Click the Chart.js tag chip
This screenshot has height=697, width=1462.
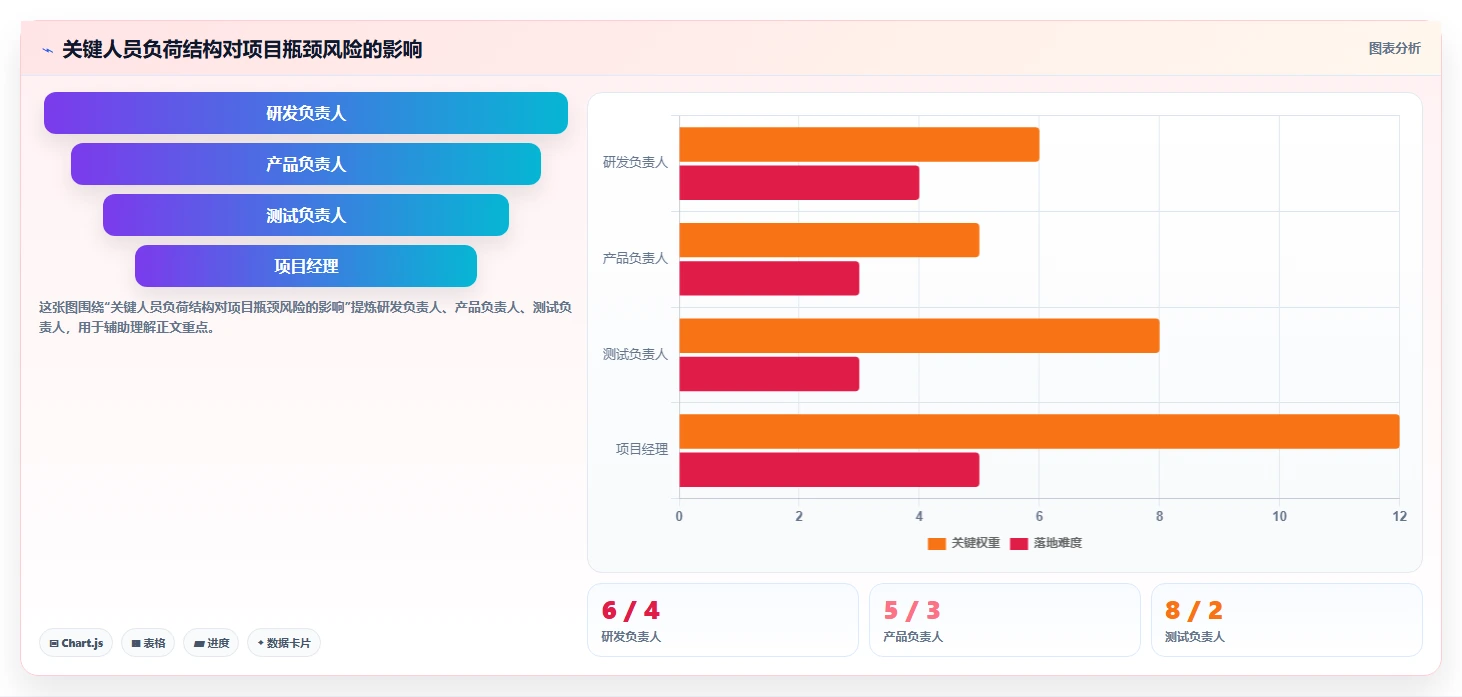click(76, 643)
